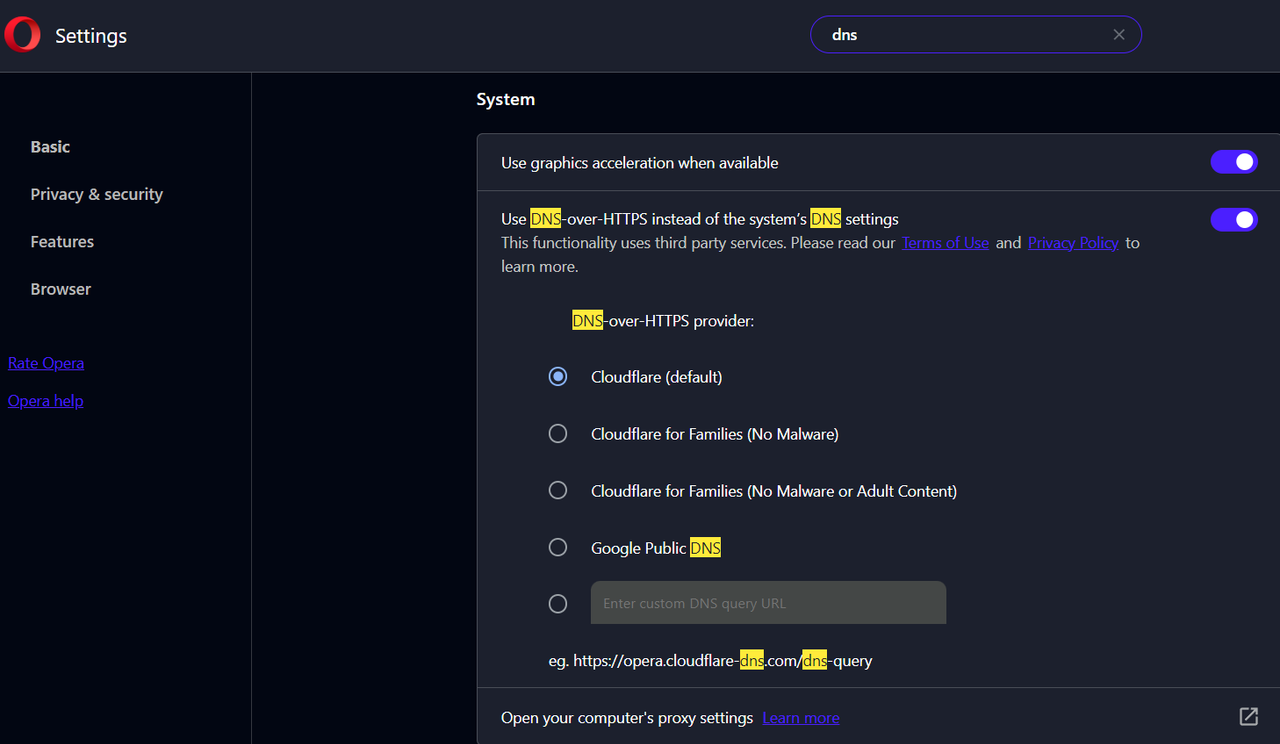The height and width of the screenshot is (744, 1280).
Task: Open the Privacy Policy link
Action: coord(1073,243)
